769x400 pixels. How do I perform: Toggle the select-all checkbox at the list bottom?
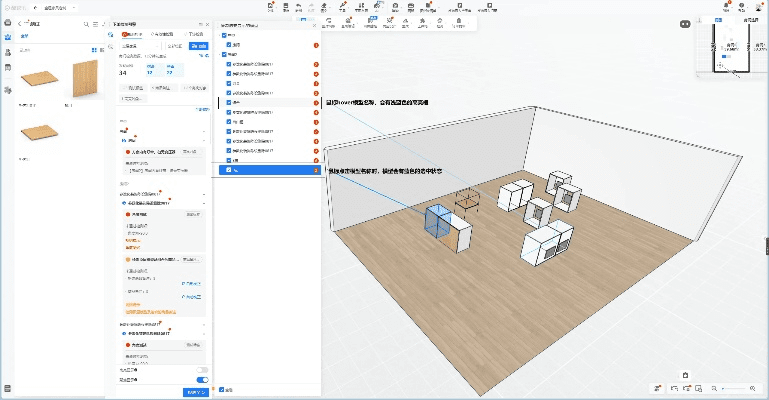pos(223,389)
